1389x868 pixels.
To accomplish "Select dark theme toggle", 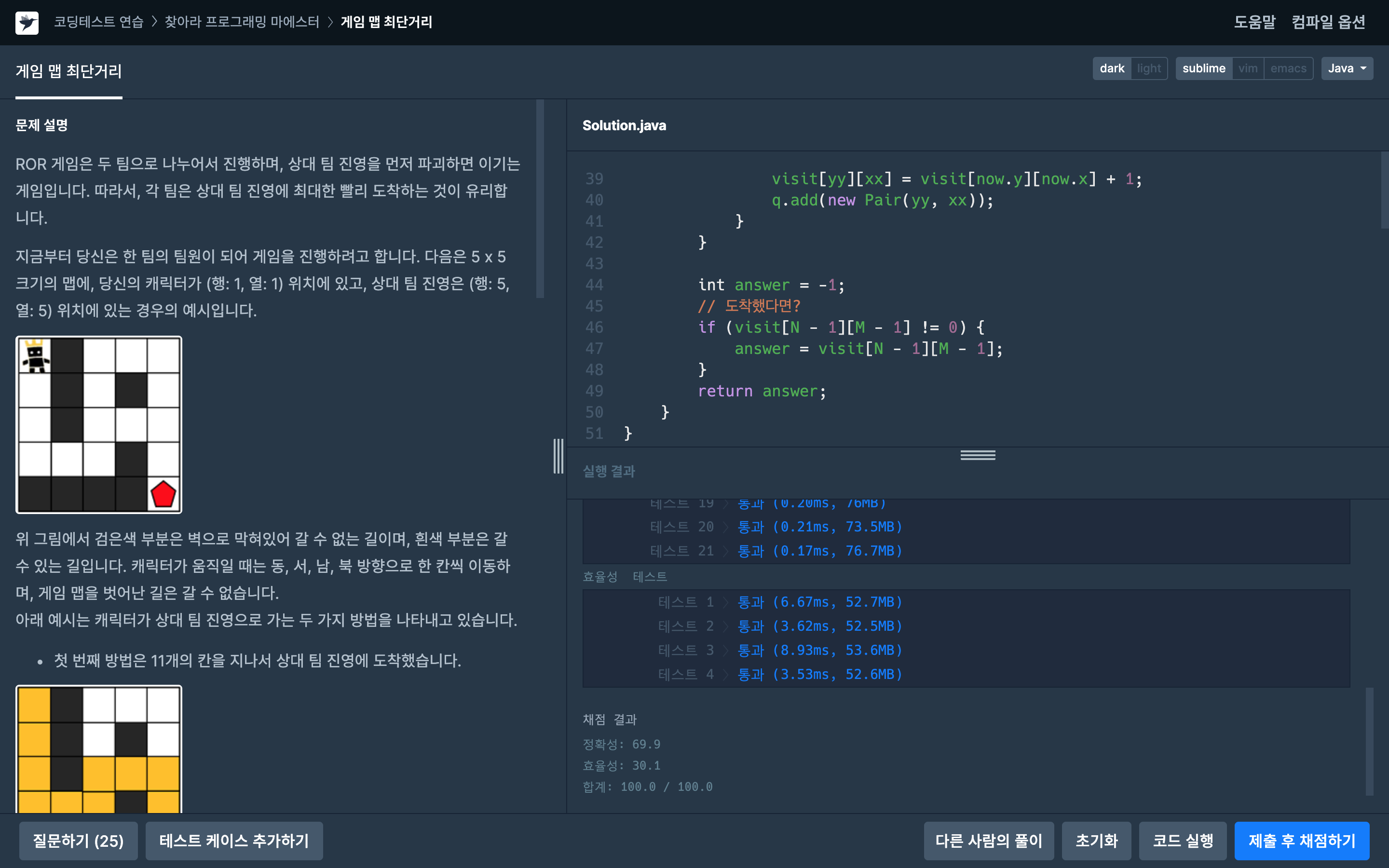I will [x=1112, y=68].
